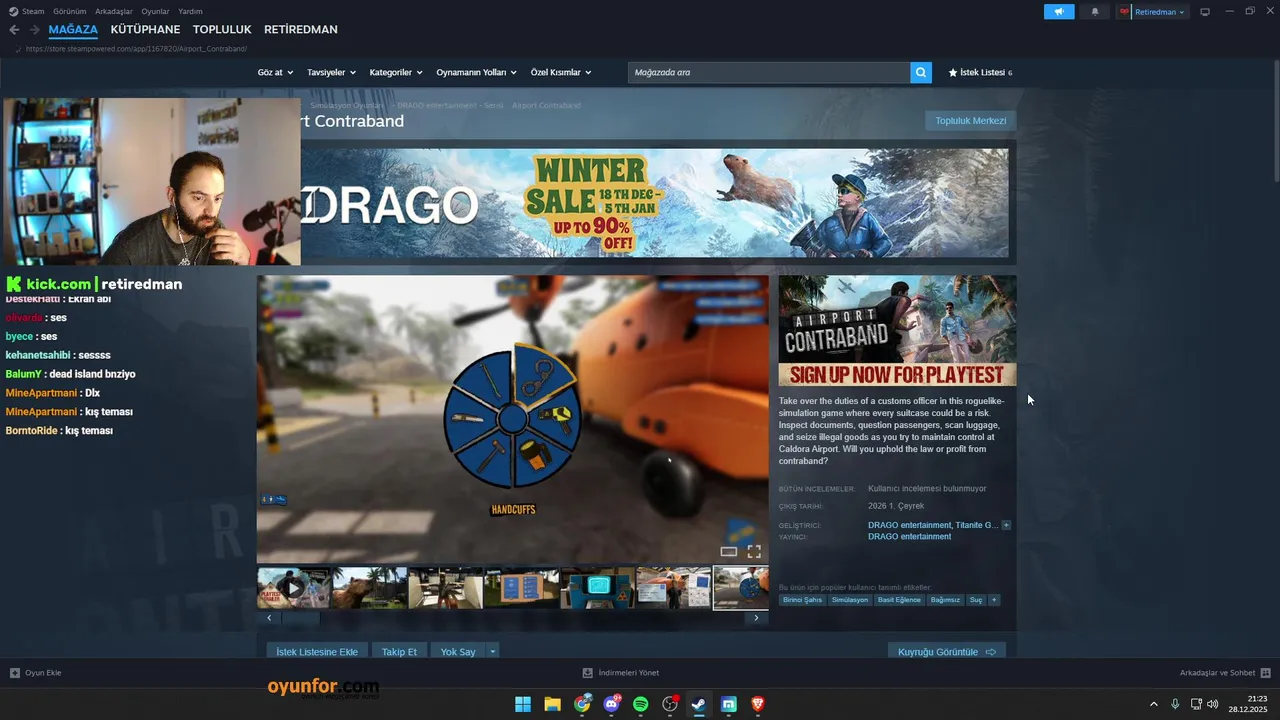Expand the Özel Kısımlar dropdown
1280x720 pixels.
pyautogui.click(x=561, y=72)
